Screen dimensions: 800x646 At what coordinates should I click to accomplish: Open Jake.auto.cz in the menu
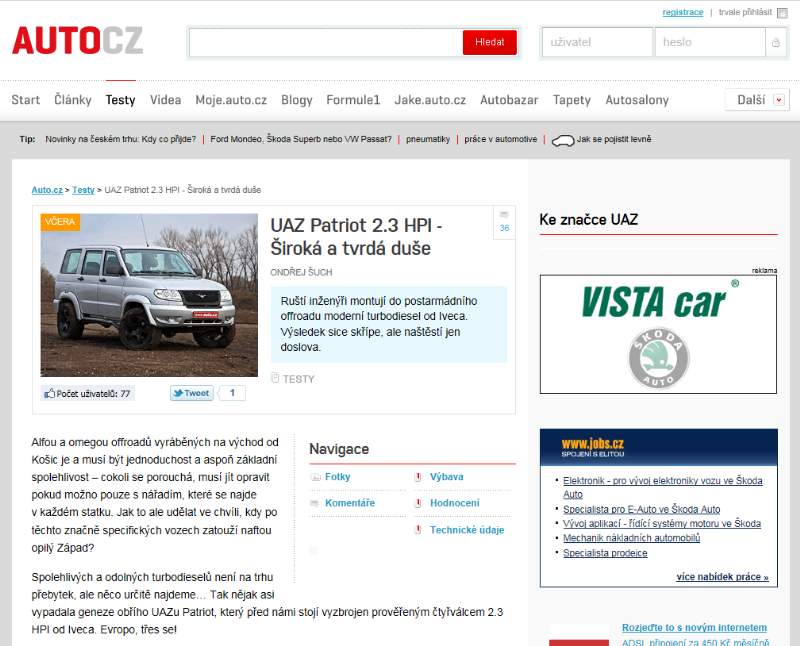click(x=430, y=100)
